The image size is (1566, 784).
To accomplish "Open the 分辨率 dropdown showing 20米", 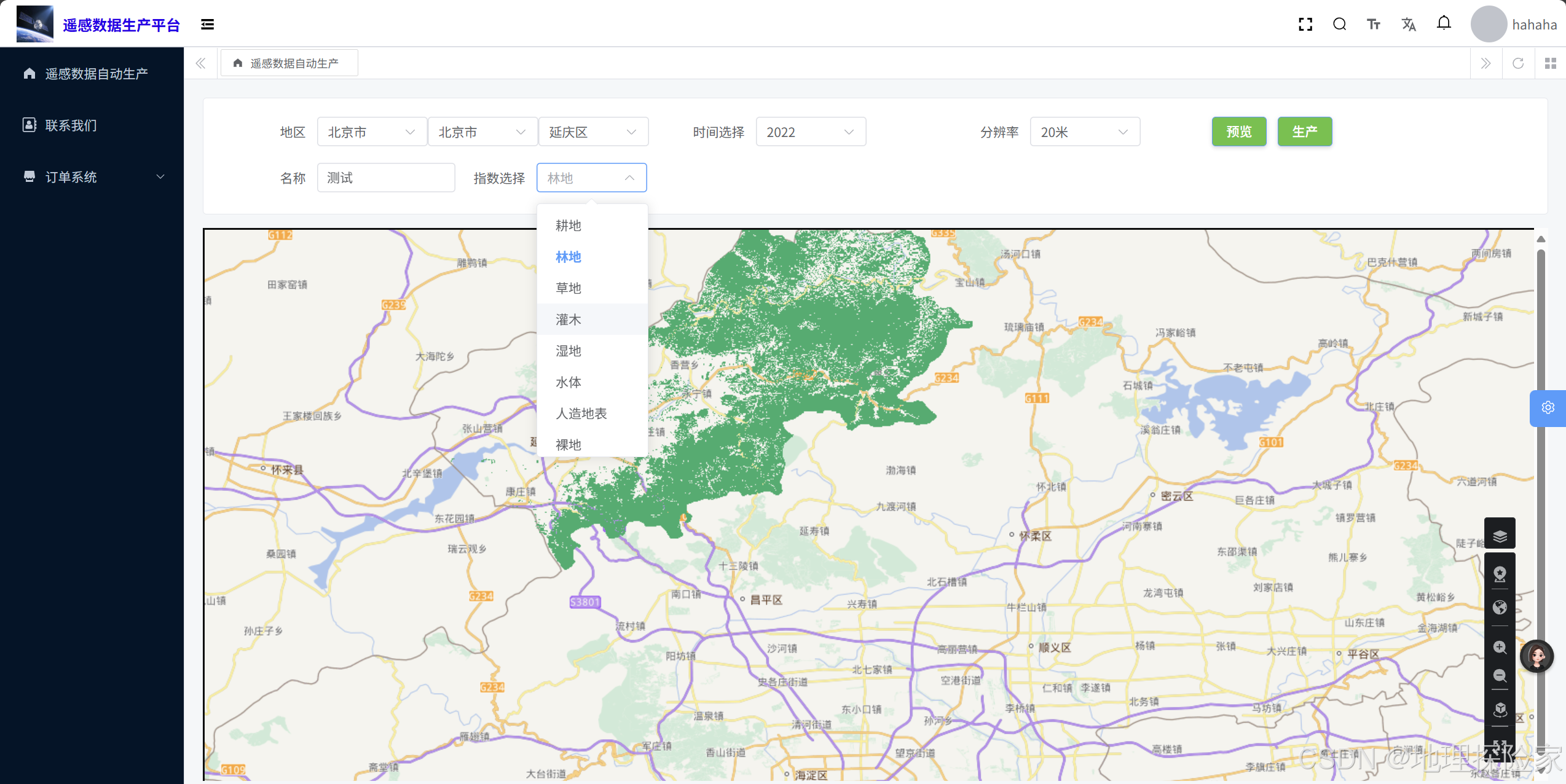I will tap(1084, 132).
